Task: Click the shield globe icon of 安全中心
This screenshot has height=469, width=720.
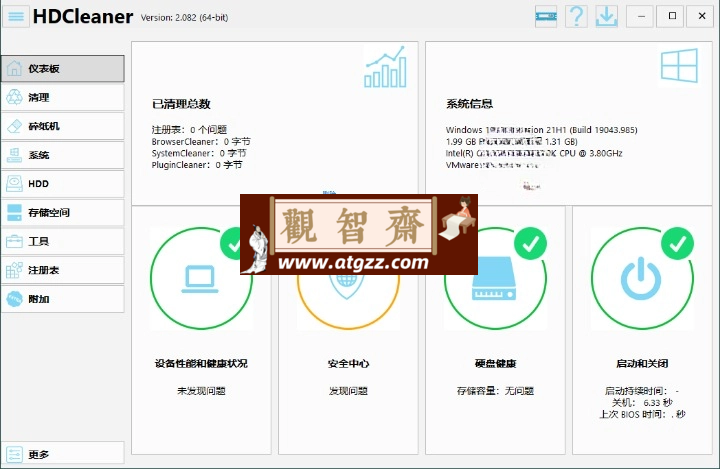Action: [x=348, y=286]
